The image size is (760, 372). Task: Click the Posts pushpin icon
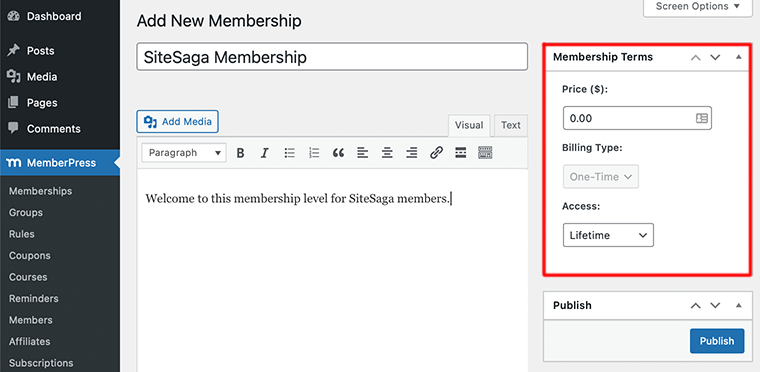(x=14, y=50)
